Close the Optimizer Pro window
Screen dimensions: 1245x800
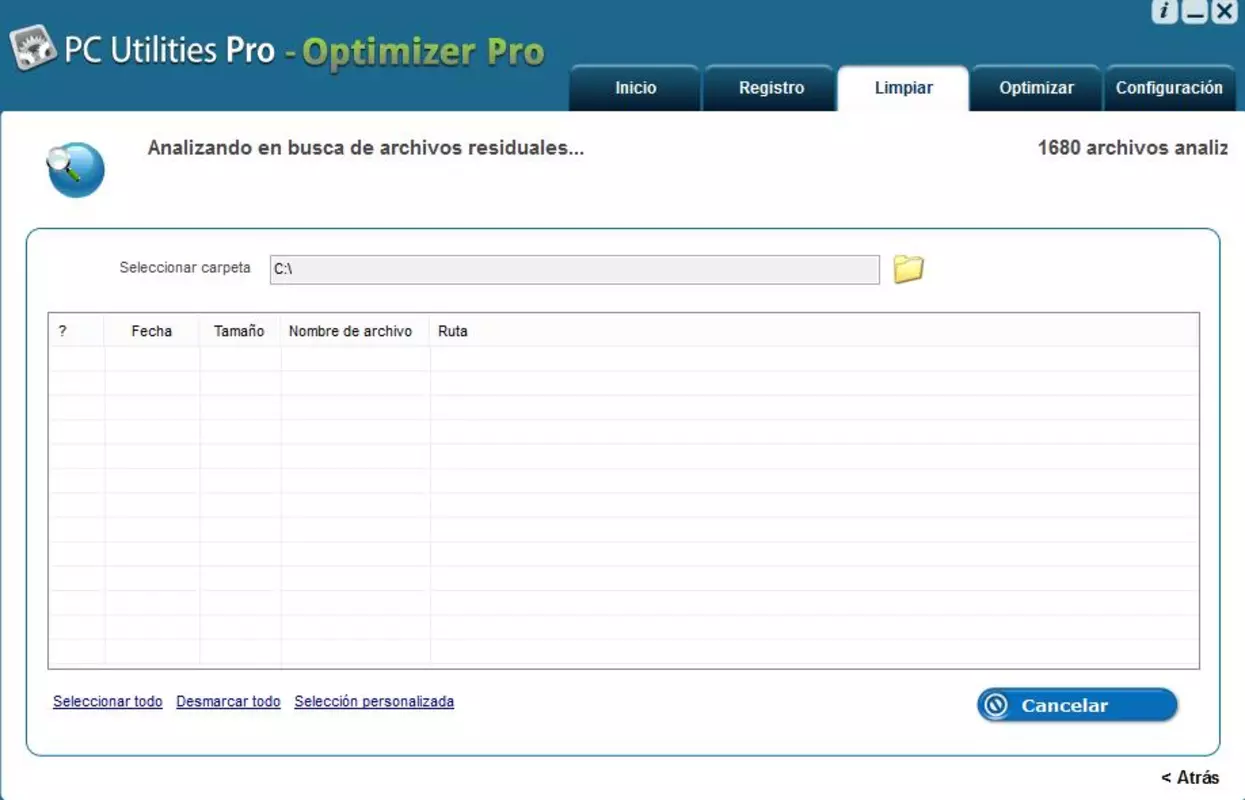coord(1224,12)
